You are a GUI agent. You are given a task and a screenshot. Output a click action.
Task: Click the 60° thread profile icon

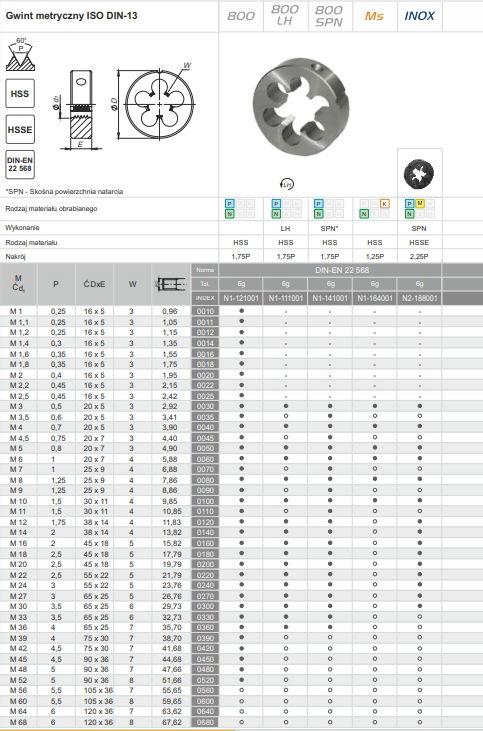click(x=21, y=55)
